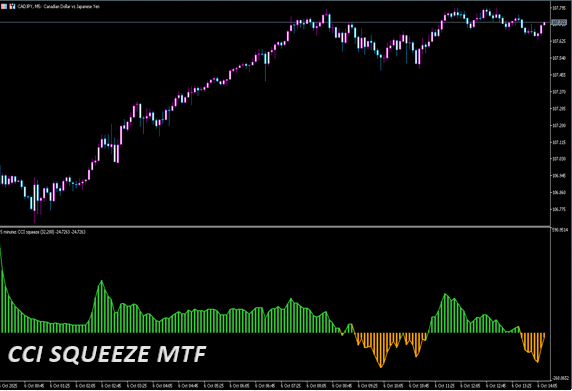
Task: Click the 6 Oct 11:25 time label
Action: [445, 386]
